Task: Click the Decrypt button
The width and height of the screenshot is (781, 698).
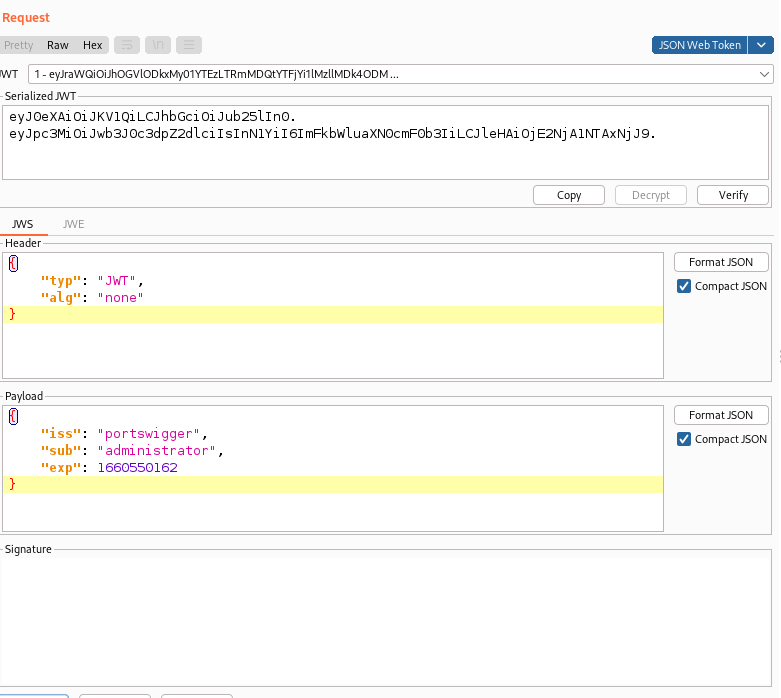Action: click(x=651, y=195)
